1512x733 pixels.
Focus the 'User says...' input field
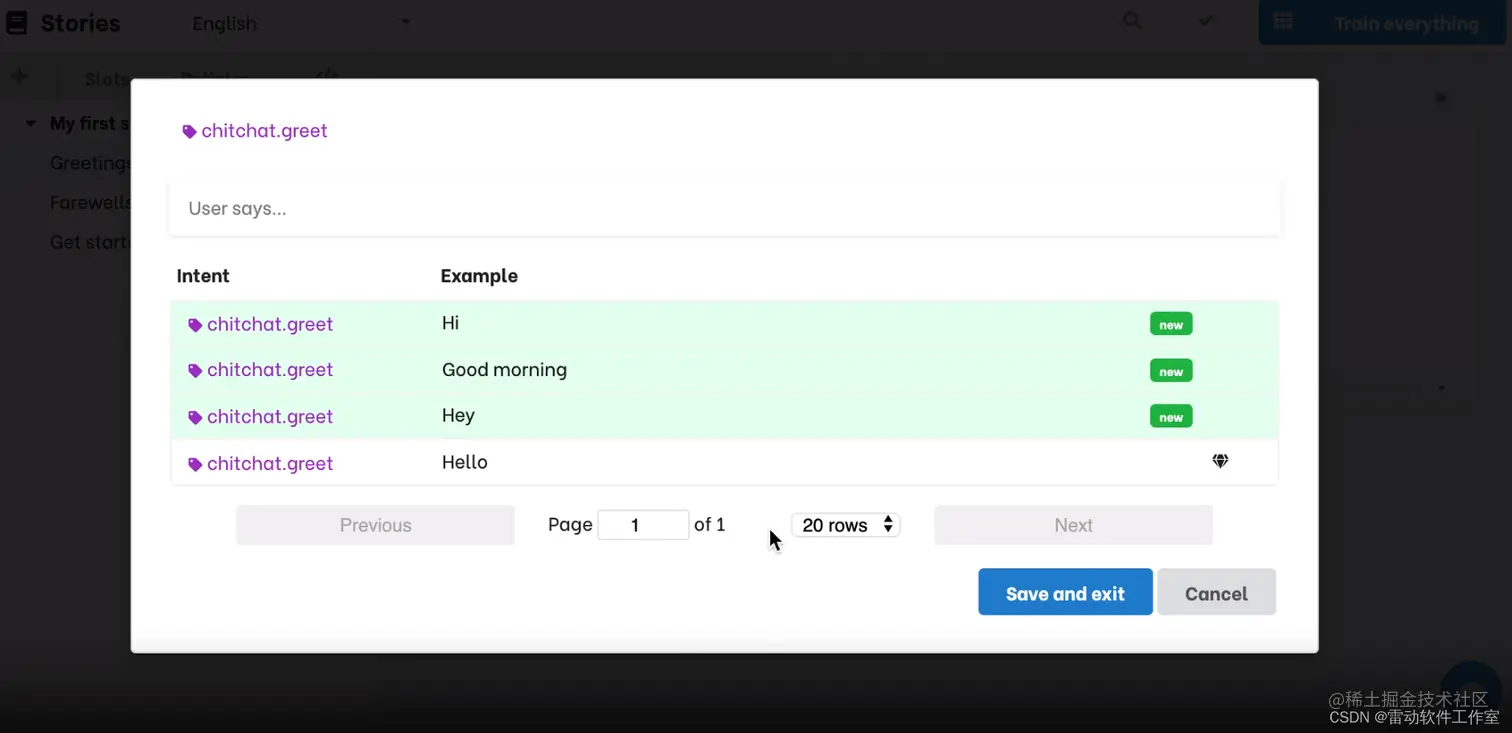(724, 209)
